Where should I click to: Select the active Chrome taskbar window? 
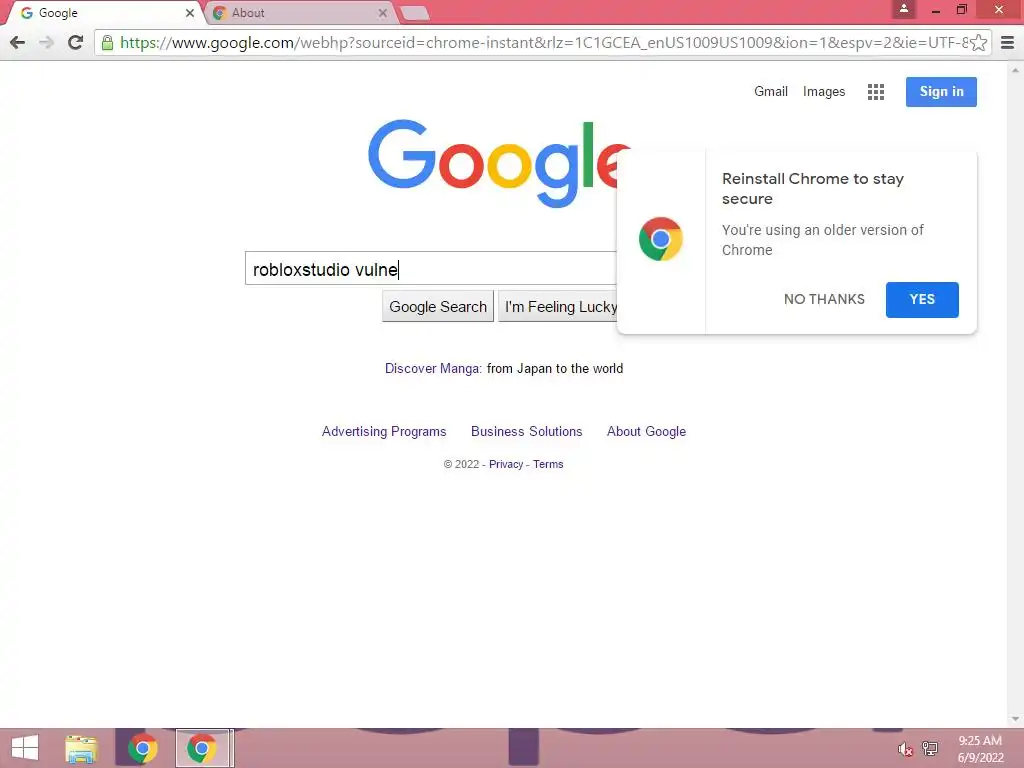(202, 748)
